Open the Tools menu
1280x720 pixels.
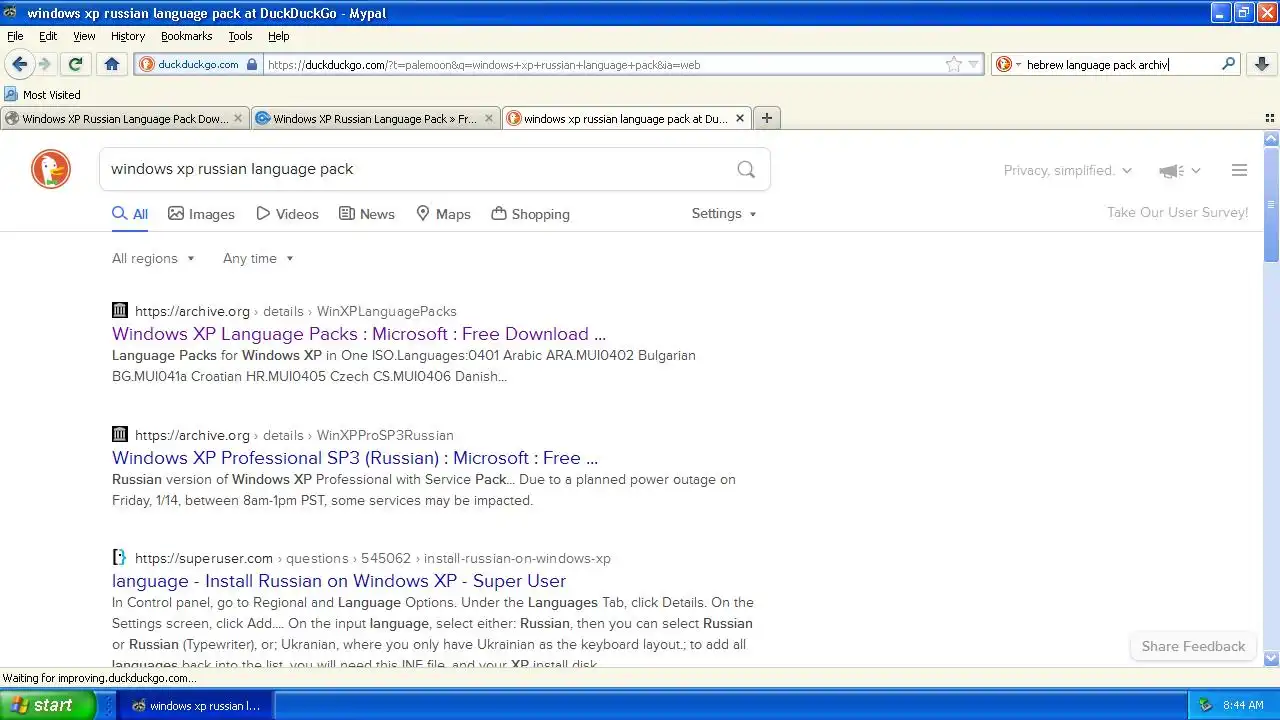(x=240, y=36)
